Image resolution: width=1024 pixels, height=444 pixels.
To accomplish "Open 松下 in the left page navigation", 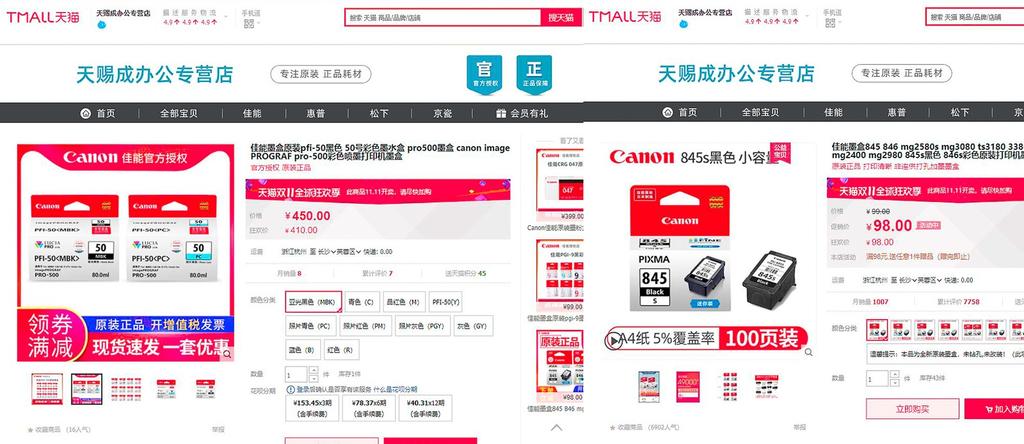I will [x=379, y=113].
